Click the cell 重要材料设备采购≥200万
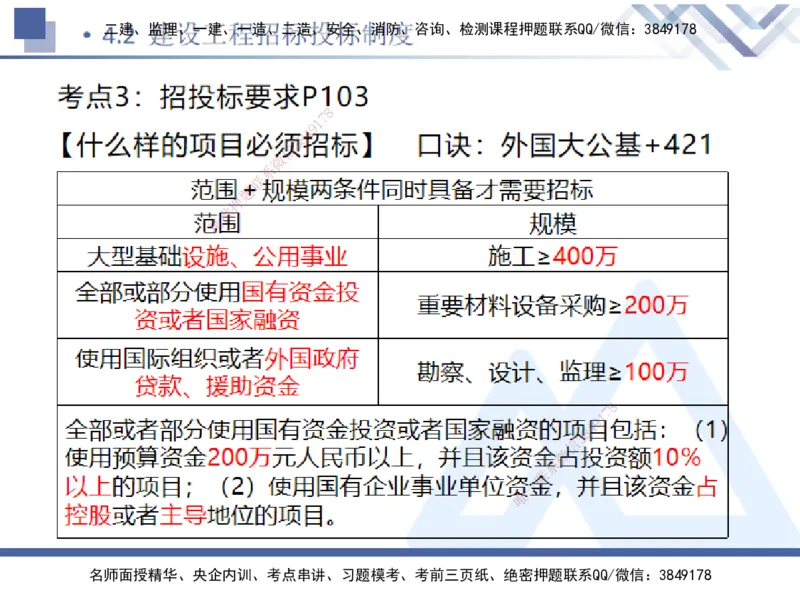Screen dimensions: 800x600 [x=552, y=305]
